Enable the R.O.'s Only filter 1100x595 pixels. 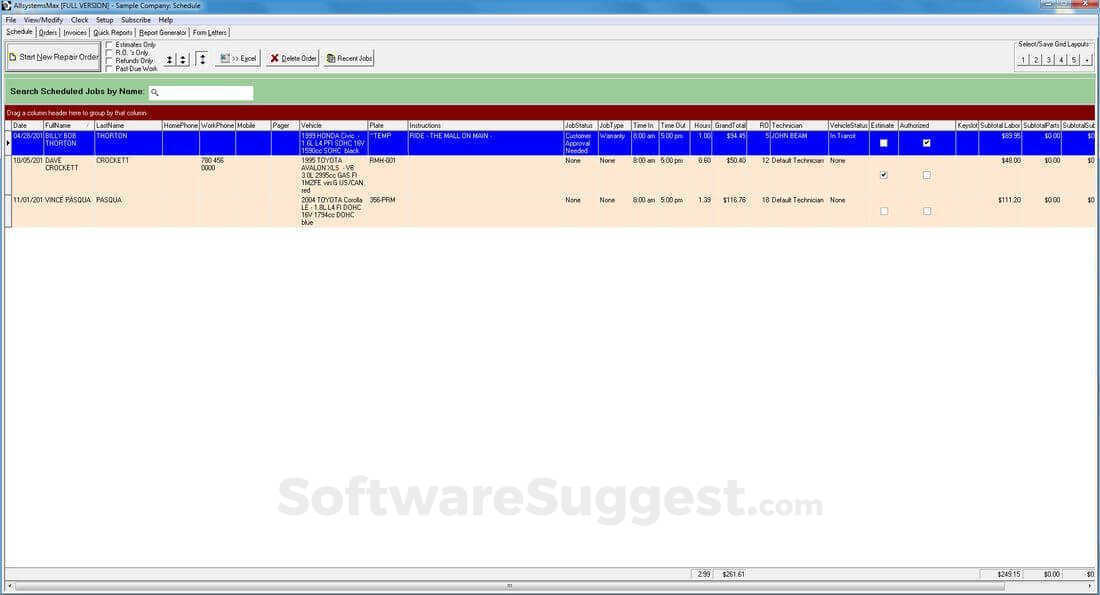click(109, 53)
